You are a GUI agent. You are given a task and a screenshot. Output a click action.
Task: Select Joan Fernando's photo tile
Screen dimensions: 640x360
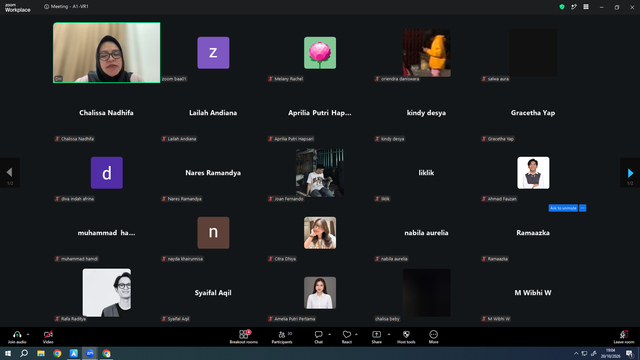pyautogui.click(x=320, y=173)
